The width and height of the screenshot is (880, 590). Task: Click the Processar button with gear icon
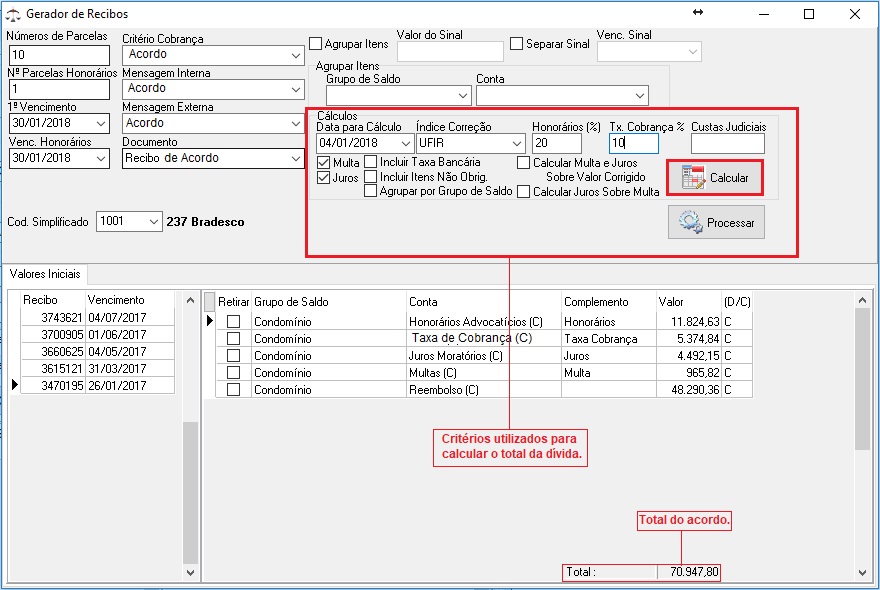coord(716,222)
